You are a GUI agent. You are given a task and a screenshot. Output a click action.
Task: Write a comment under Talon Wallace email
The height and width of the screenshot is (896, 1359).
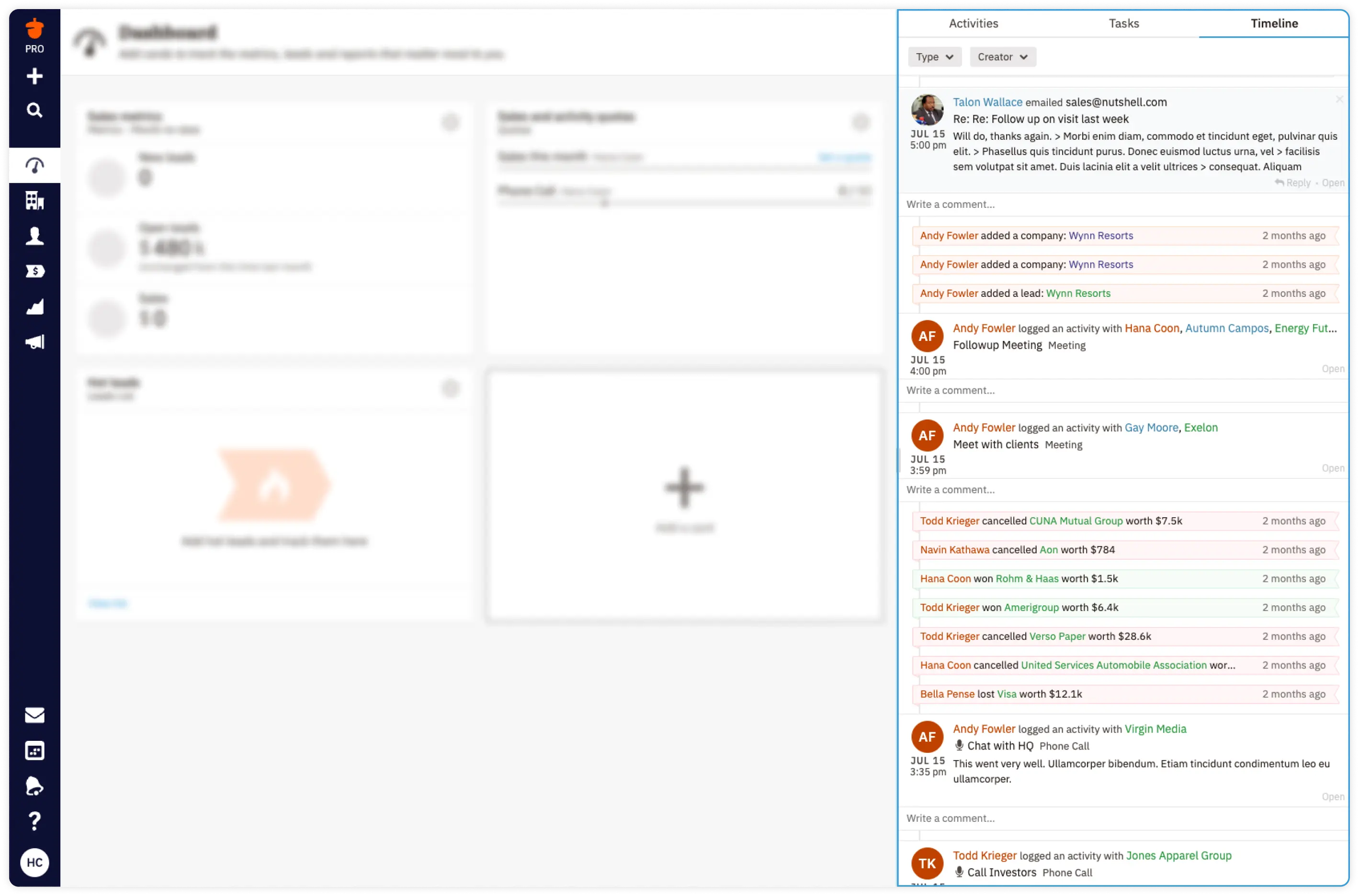pos(1123,204)
